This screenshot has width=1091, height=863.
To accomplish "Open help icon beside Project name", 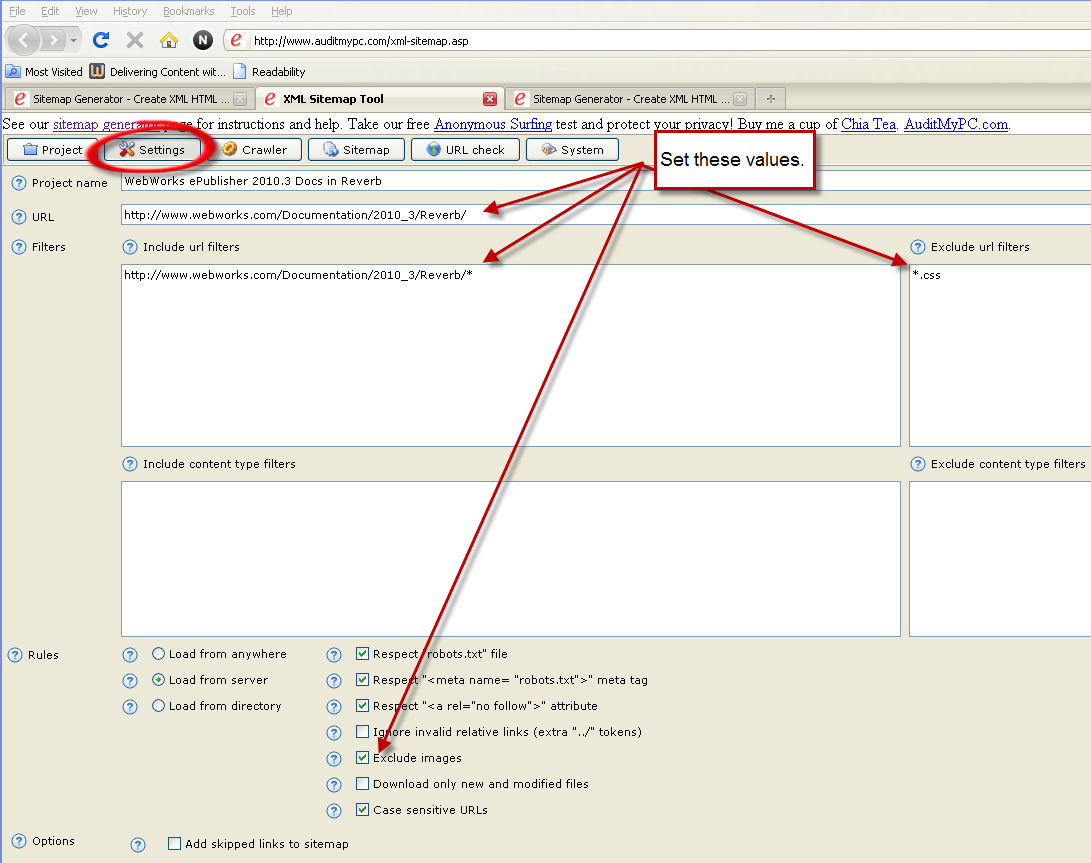I will (18, 183).
